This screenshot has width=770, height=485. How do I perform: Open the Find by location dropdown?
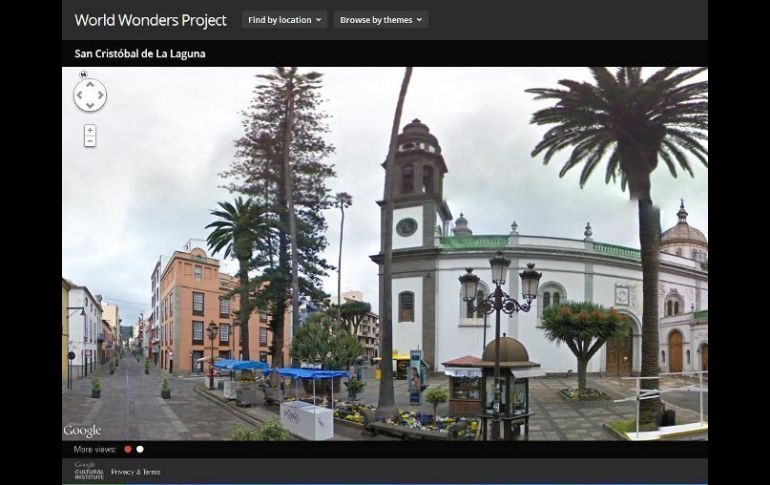click(x=284, y=20)
